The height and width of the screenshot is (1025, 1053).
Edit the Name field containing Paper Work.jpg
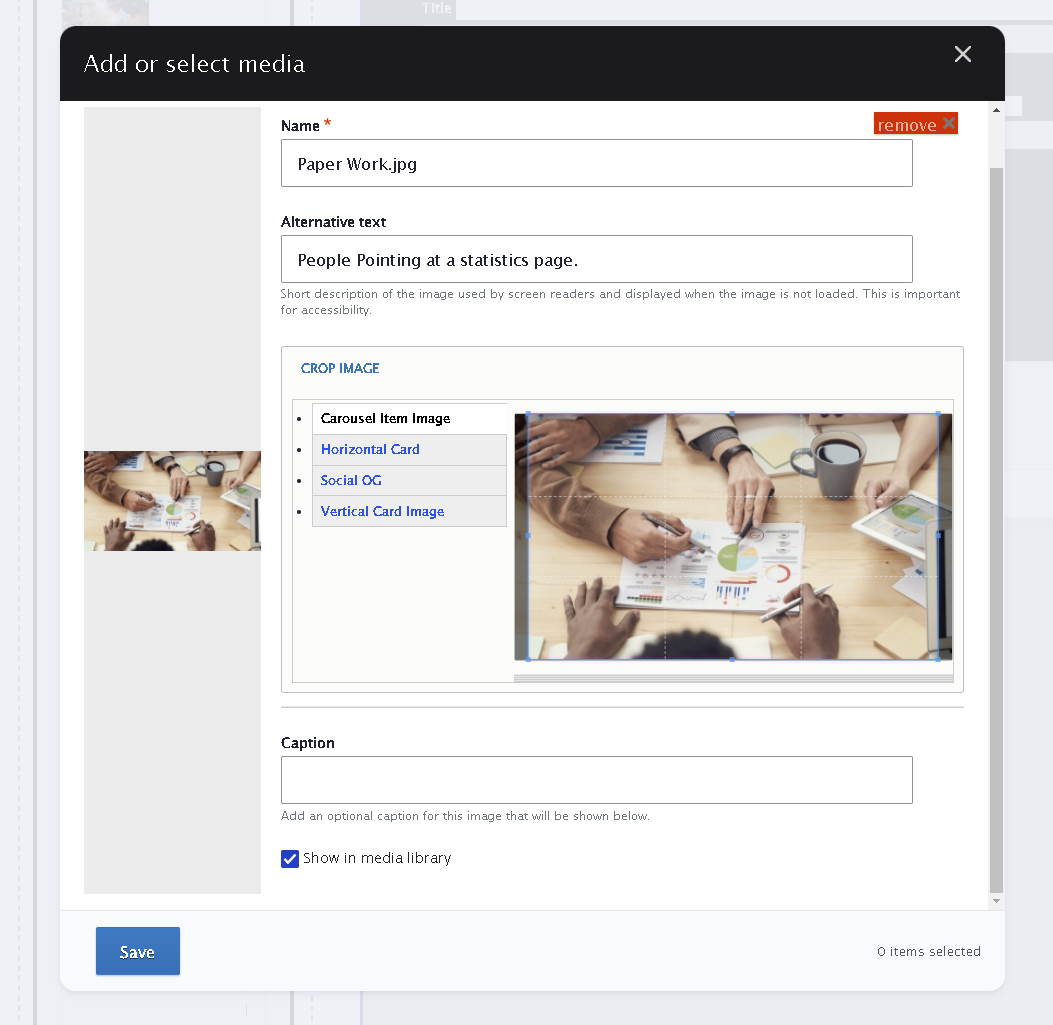(596, 163)
